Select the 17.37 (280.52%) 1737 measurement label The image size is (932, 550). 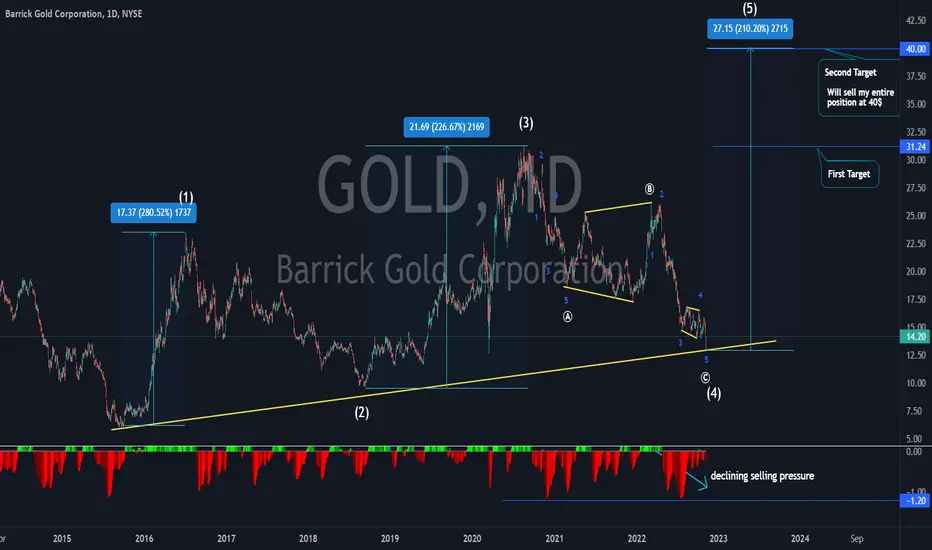click(153, 213)
